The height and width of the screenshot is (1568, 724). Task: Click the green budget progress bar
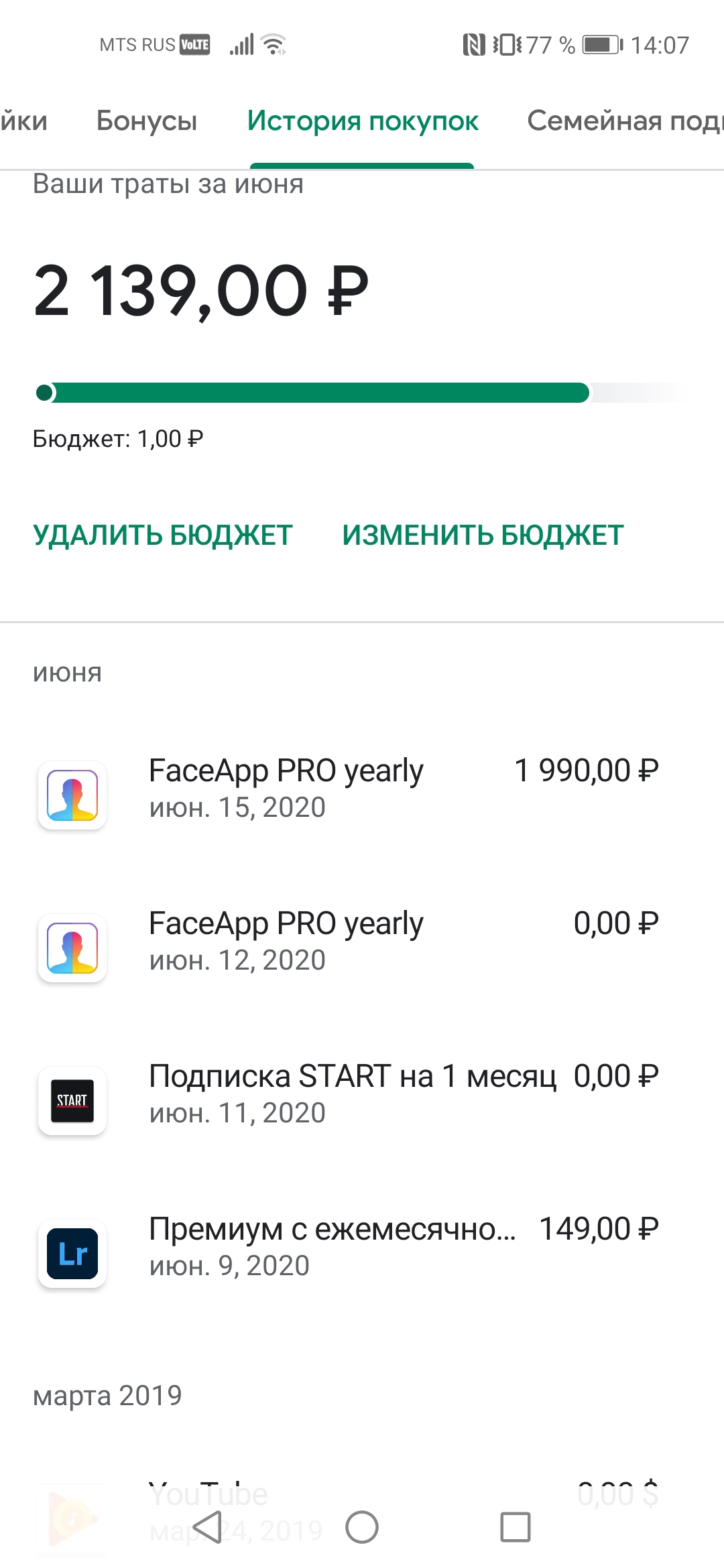tap(314, 393)
